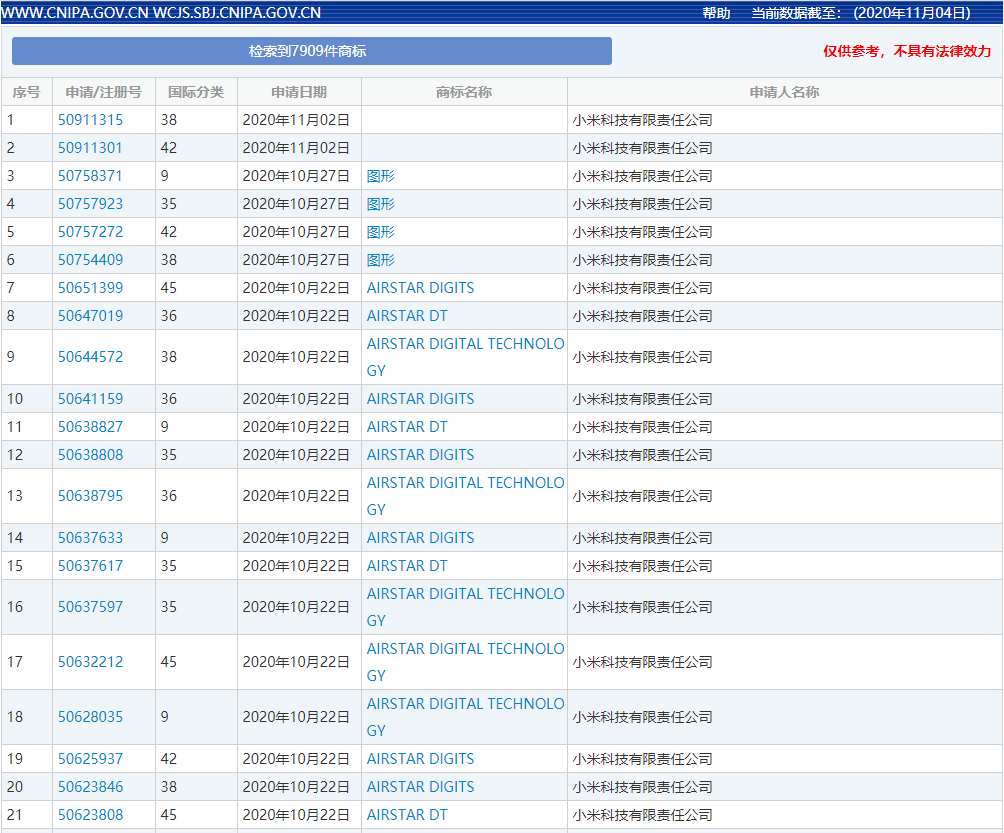Viewport: 1004px width, 833px height.
Task: Open registration number 50625937
Action: pos(90,759)
